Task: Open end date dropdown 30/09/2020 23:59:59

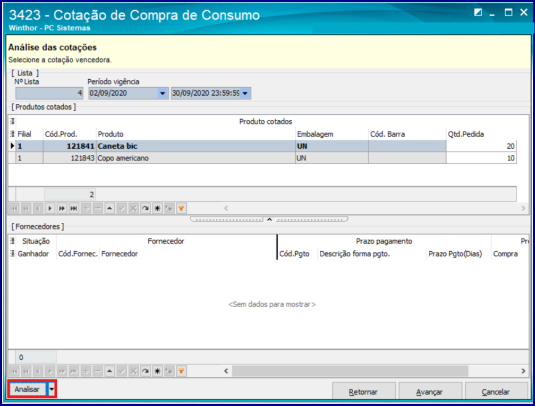Action: [245, 93]
